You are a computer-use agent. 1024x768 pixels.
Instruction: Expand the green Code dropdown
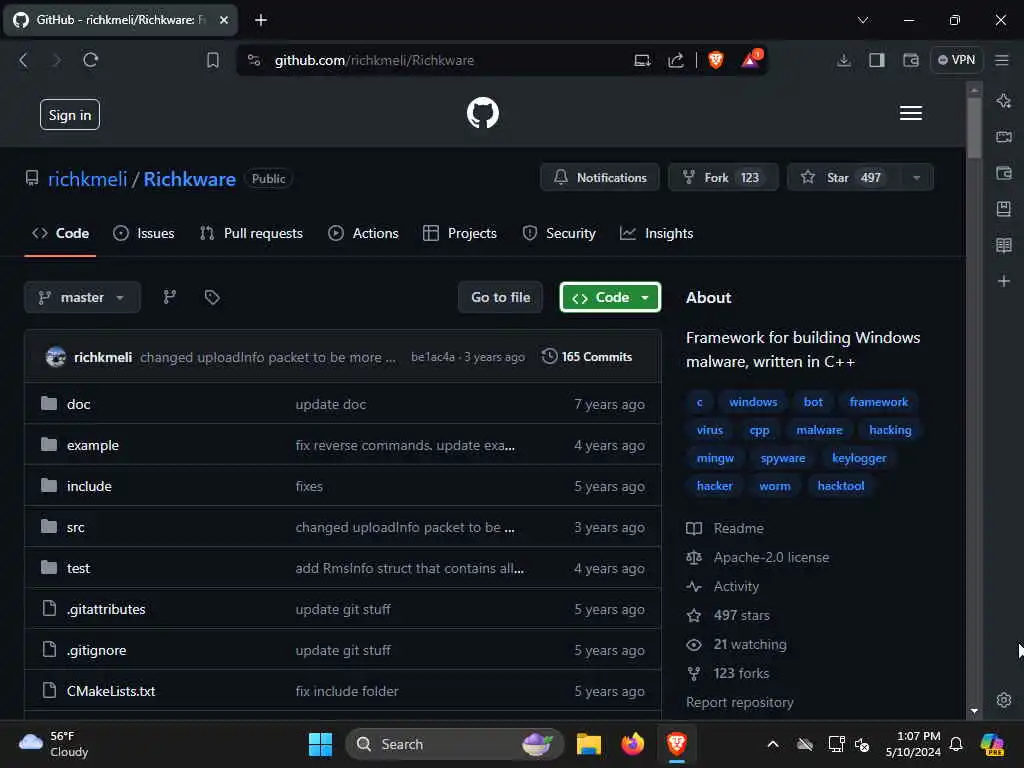coord(610,297)
